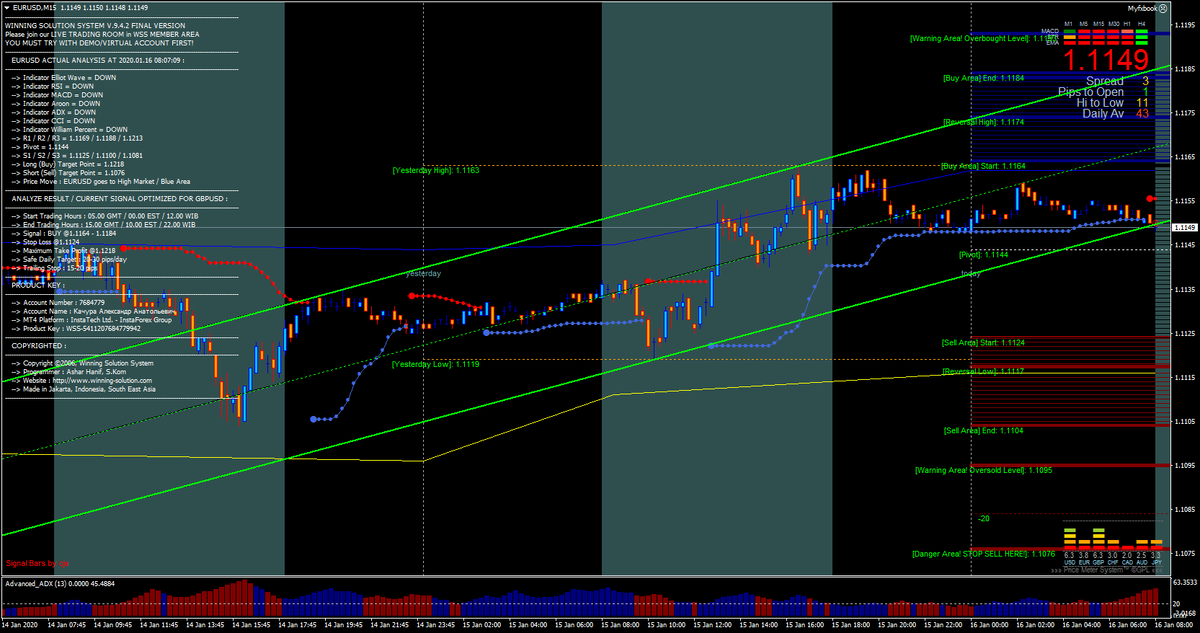This screenshot has width=1200, height=633.
Task: Click the Product Key WSS line
Action: tap(76, 328)
